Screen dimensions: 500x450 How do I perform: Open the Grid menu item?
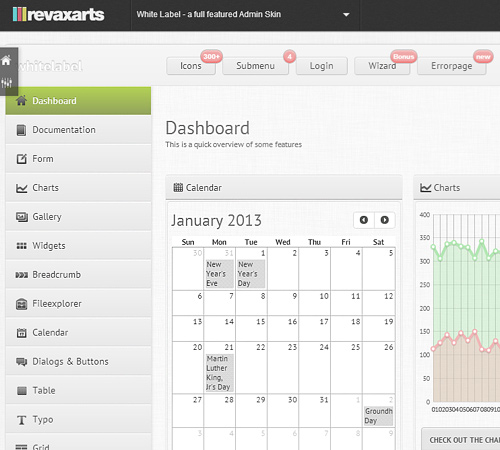click(78, 443)
